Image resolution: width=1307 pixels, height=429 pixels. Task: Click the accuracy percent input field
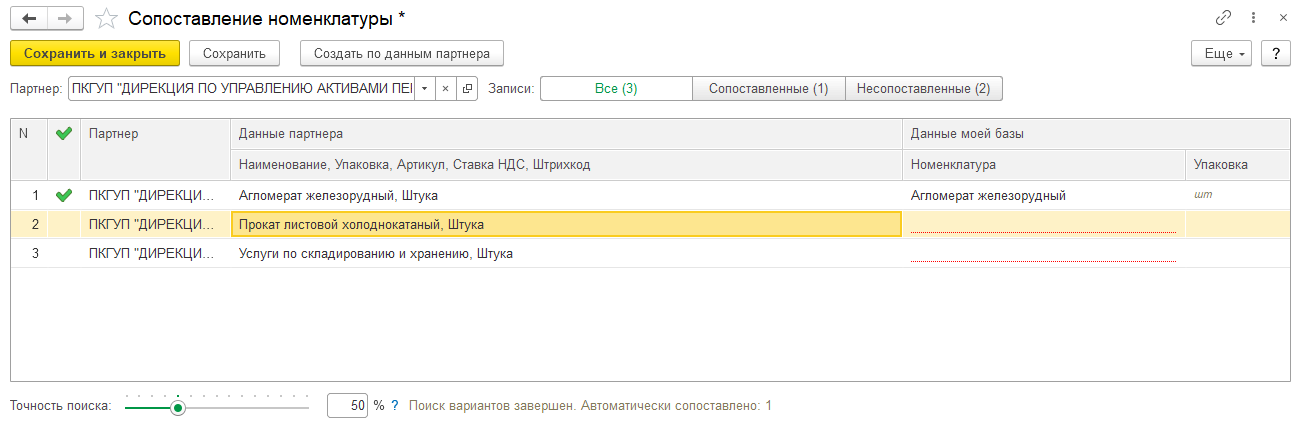347,406
